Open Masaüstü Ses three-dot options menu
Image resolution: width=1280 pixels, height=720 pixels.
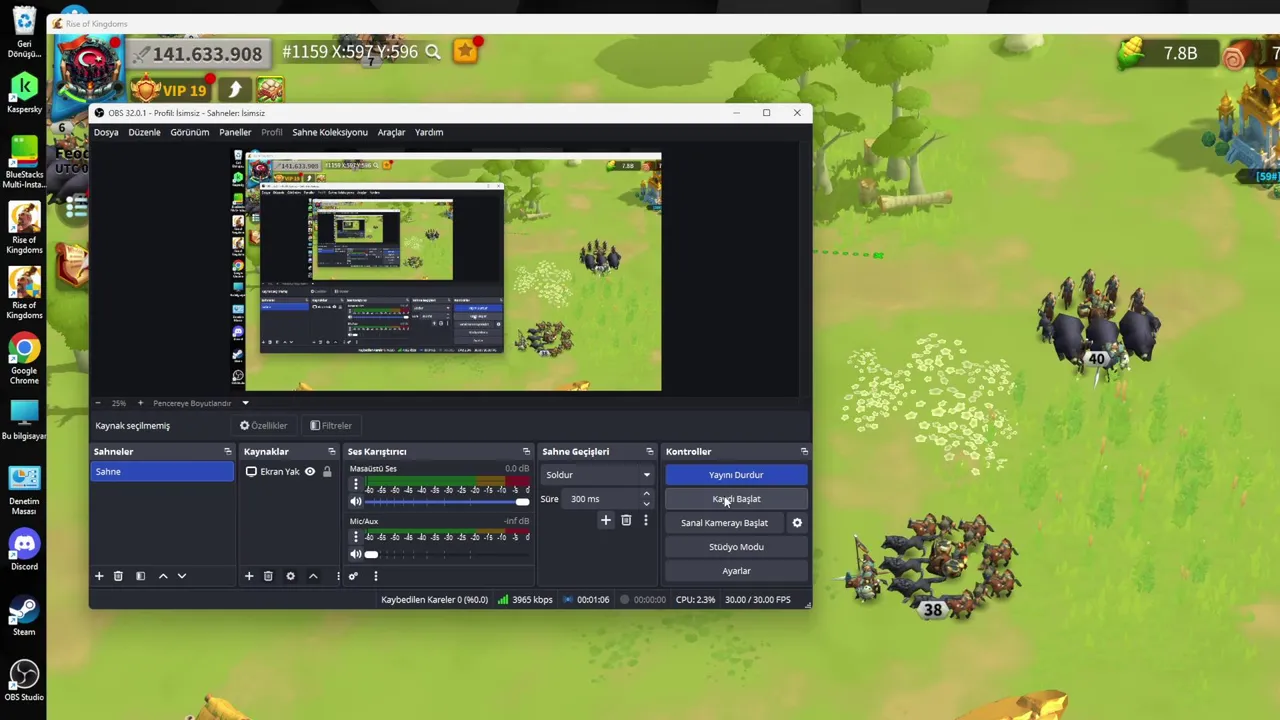pos(355,485)
